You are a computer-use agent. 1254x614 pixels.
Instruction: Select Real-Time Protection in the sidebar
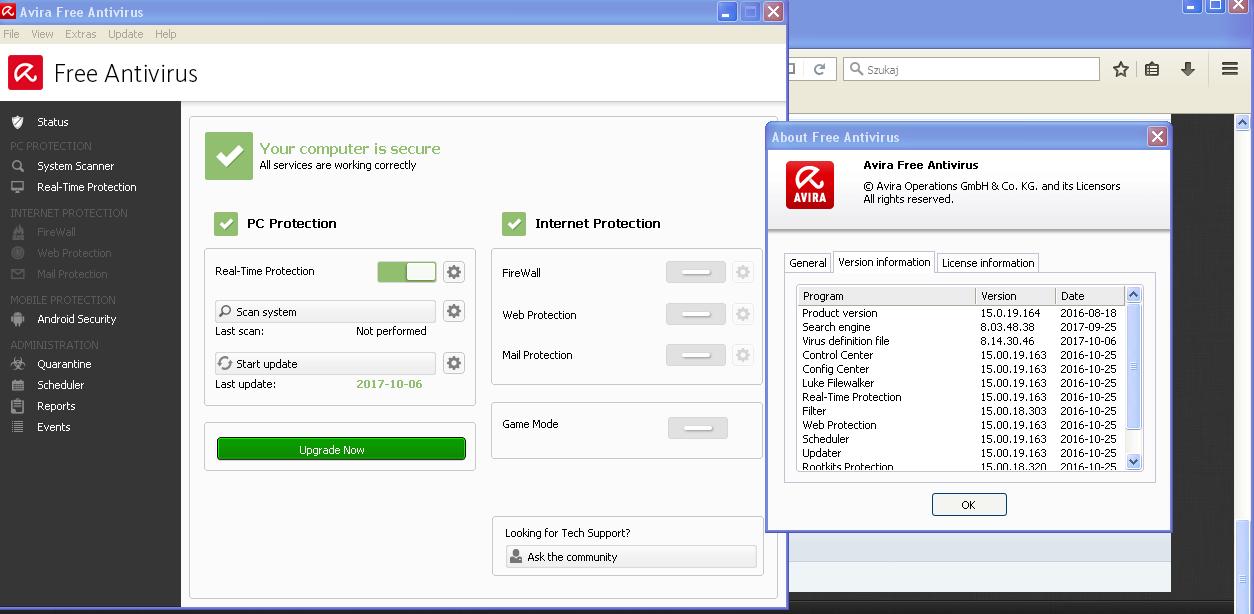[x=86, y=187]
